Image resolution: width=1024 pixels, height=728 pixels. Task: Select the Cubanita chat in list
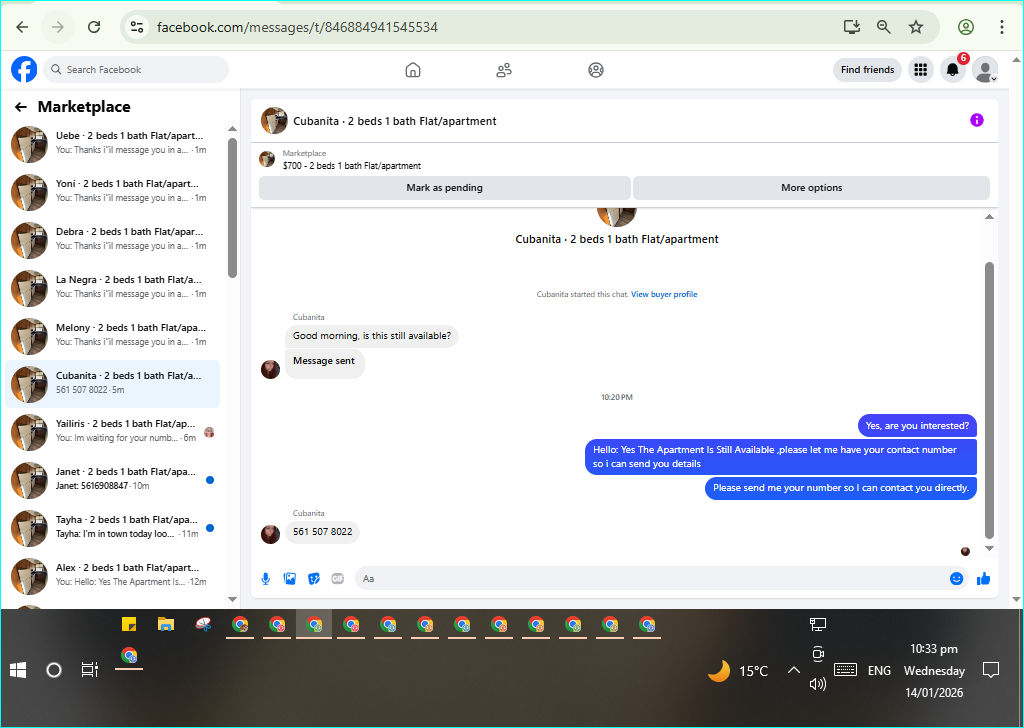tap(112, 384)
